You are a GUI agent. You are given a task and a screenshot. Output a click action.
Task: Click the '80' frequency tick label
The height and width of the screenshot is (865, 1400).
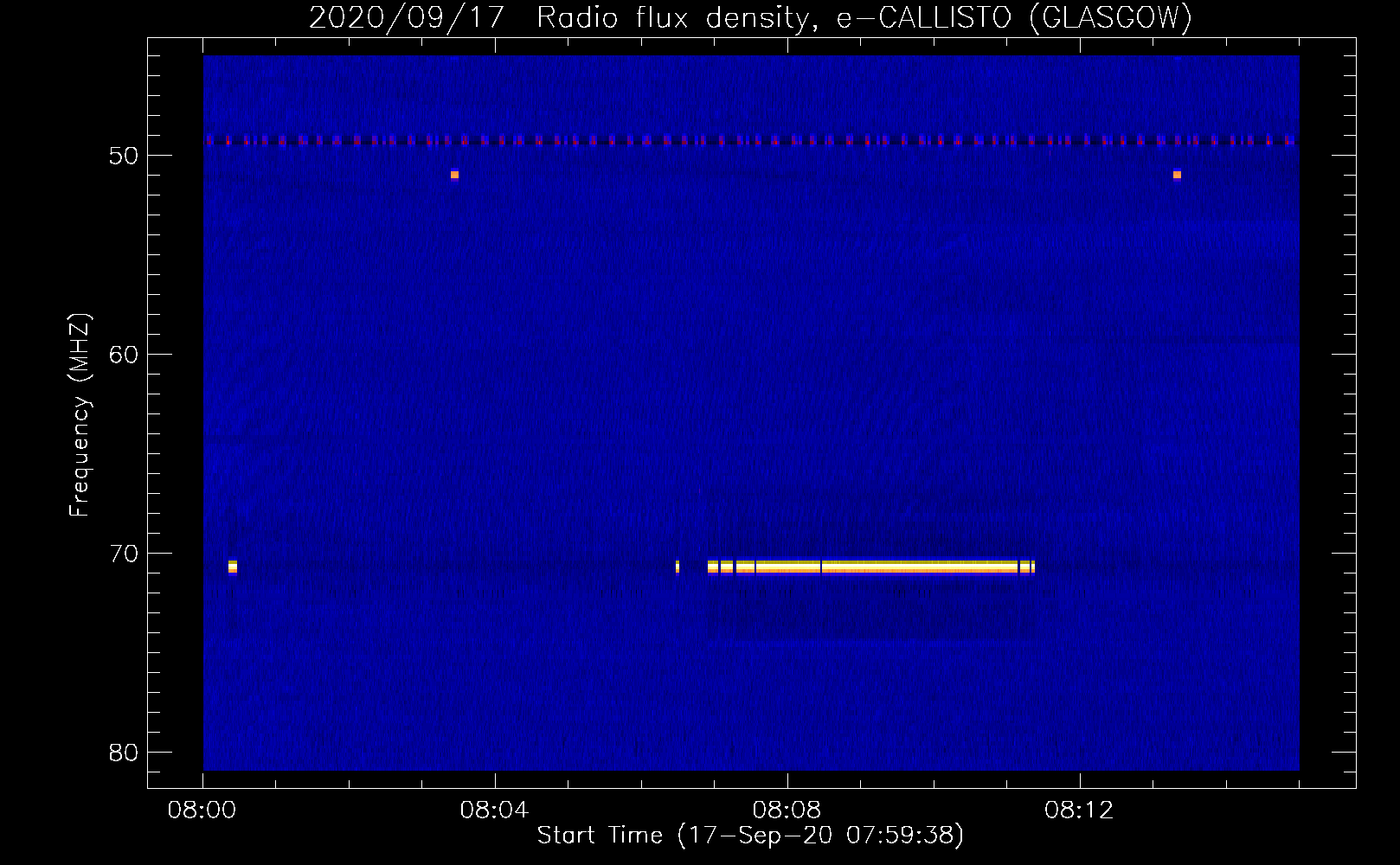pyautogui.click(x=125, y=753)
